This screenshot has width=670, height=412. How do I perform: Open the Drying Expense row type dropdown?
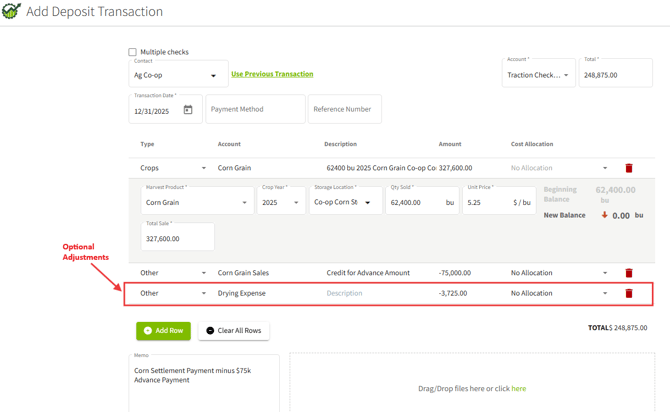204,294
